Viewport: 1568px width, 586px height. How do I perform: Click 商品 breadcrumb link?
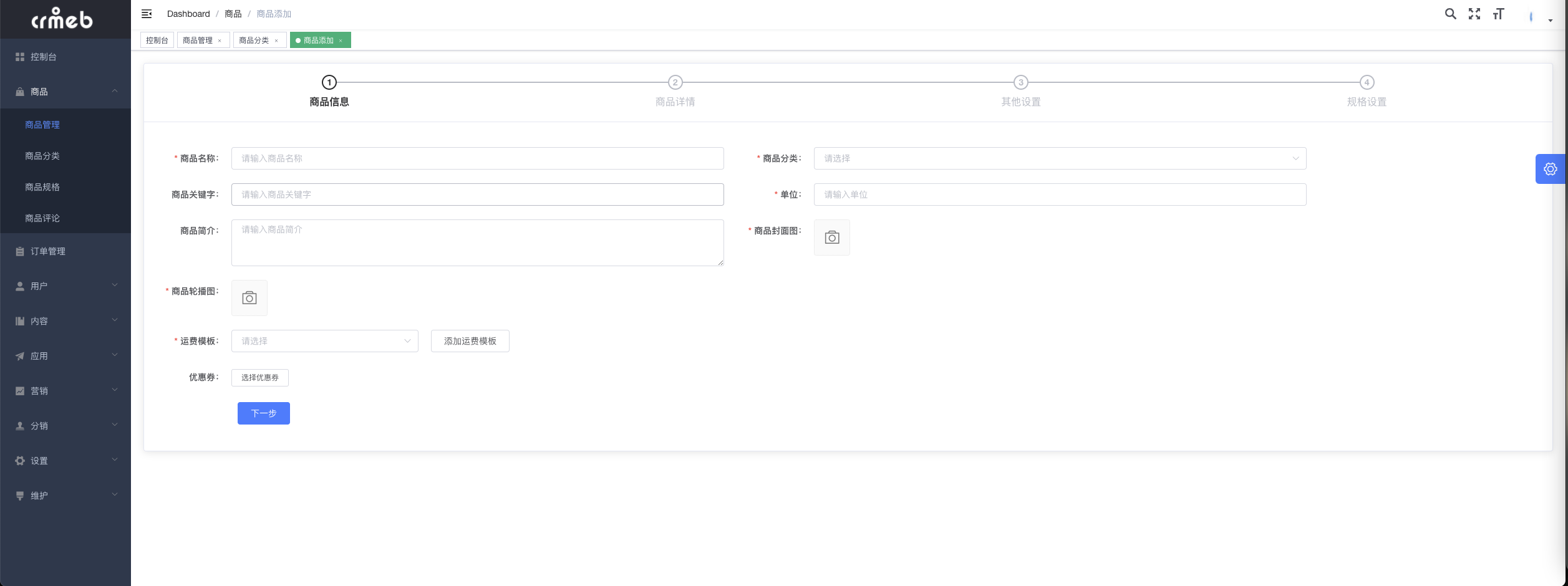coord(233,14)
